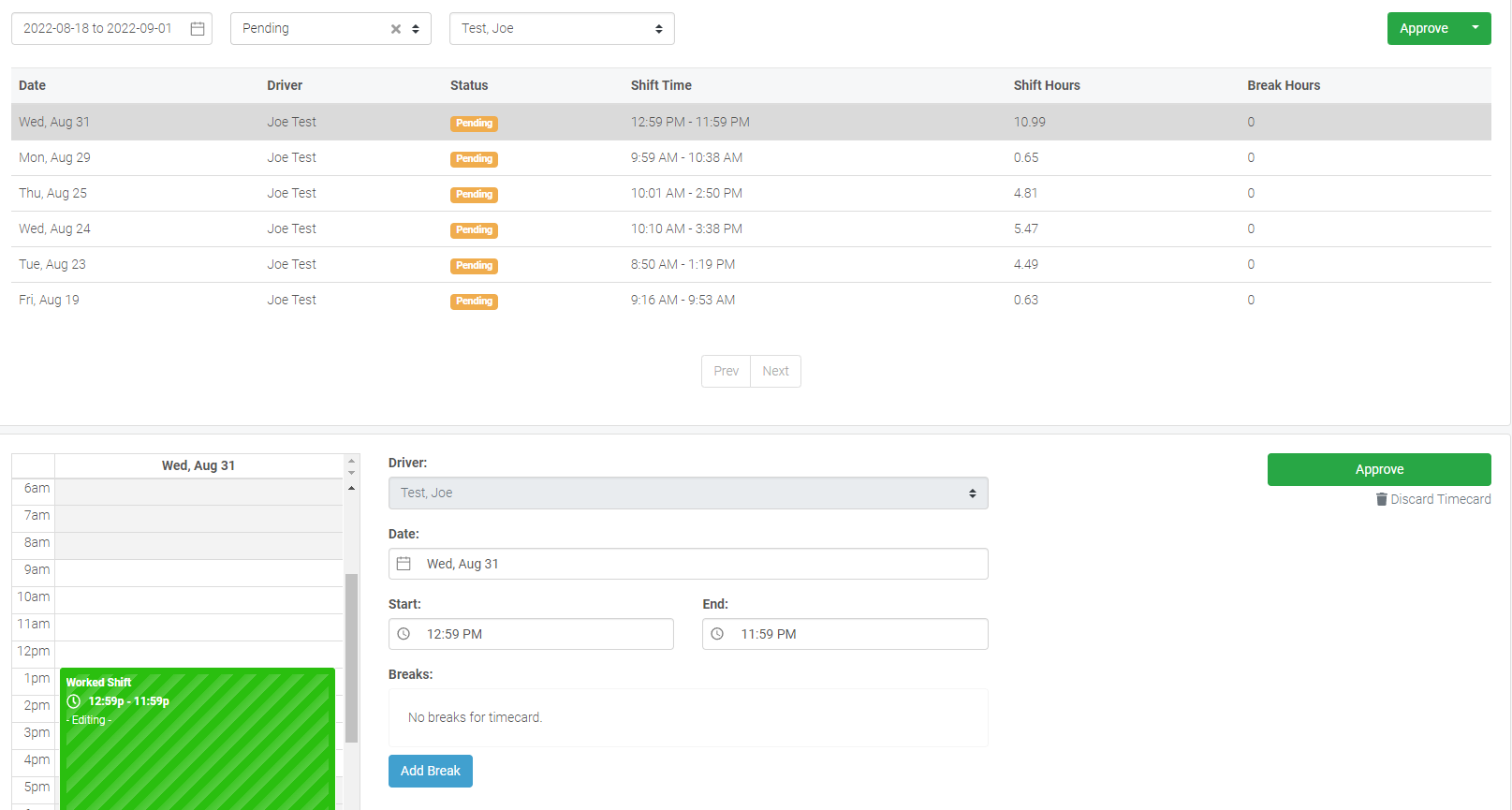Select the Thu, Aug 25 timecard row
Image resolution: width=1512 pixels, height=810 pixels.
point(751,193)
